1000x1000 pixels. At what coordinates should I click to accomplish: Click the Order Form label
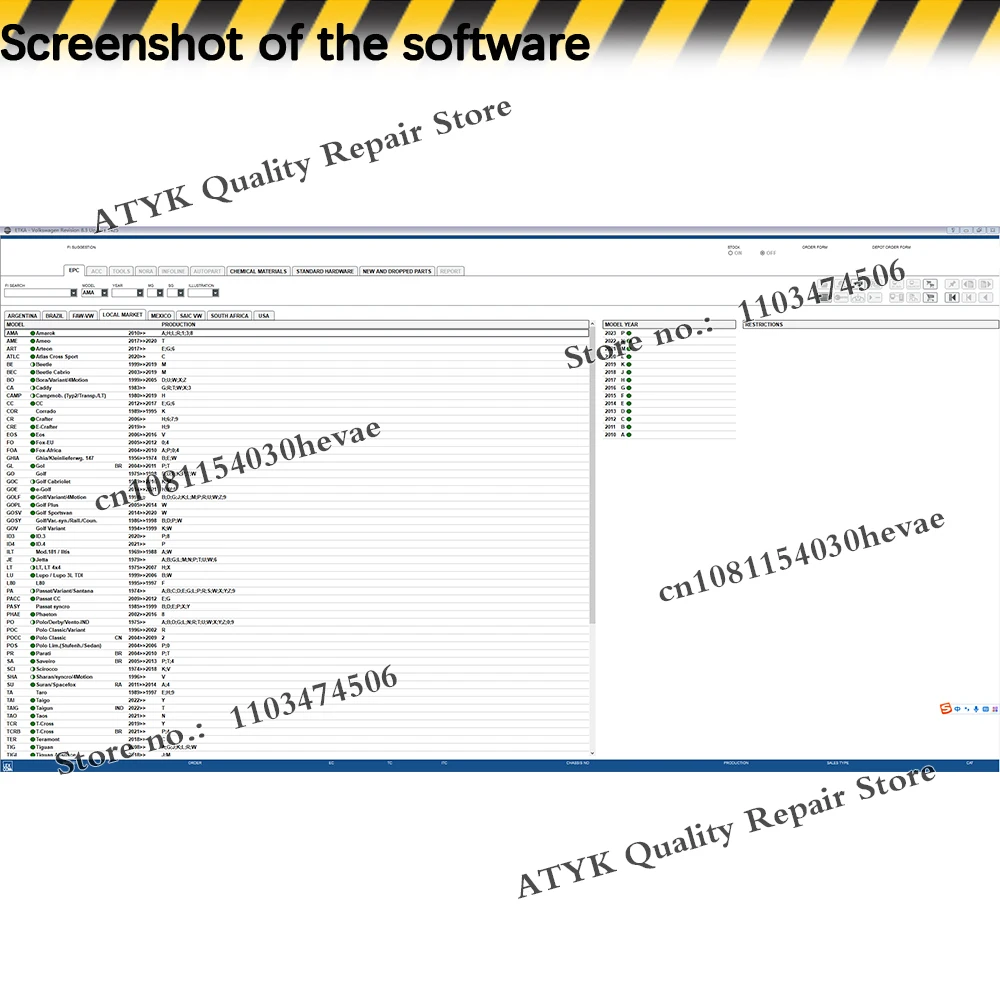tap(814, 247)
